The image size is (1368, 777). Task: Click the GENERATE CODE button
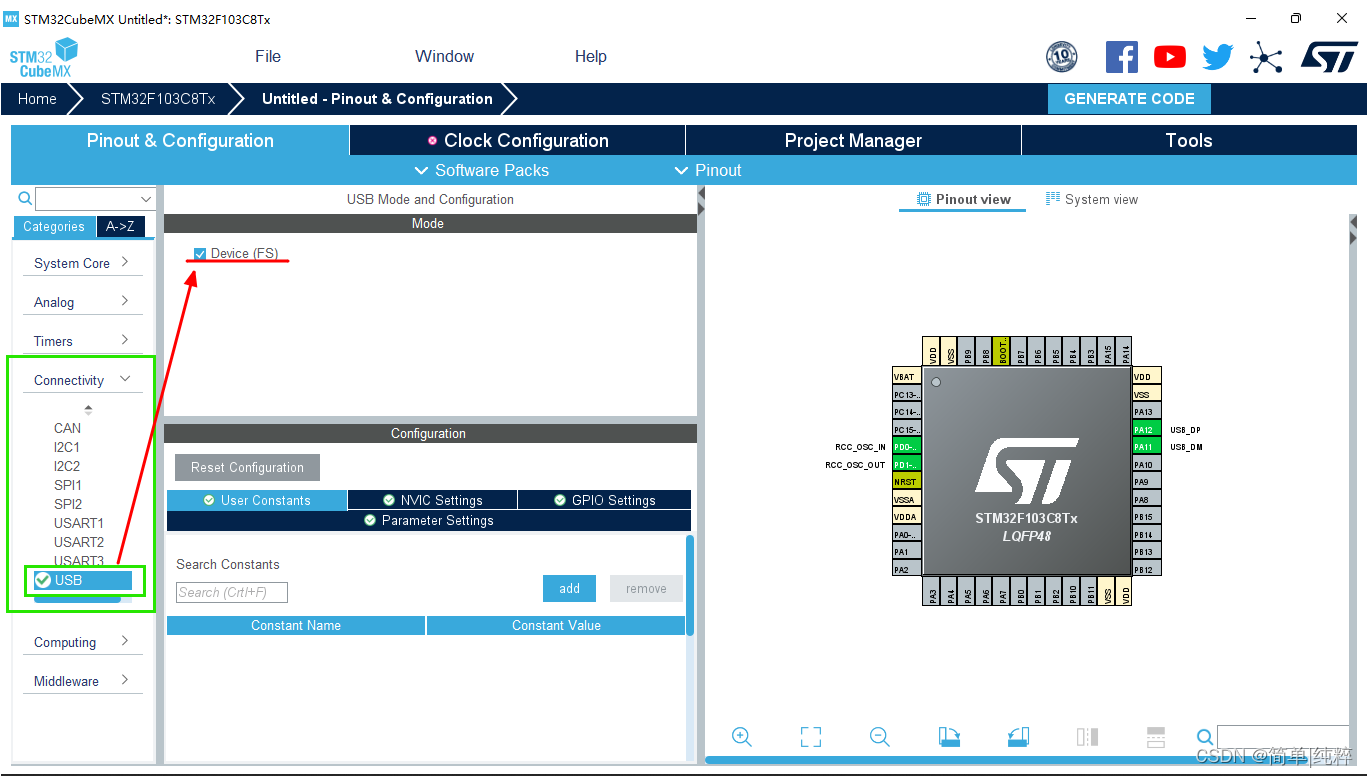pos(1129,99)
